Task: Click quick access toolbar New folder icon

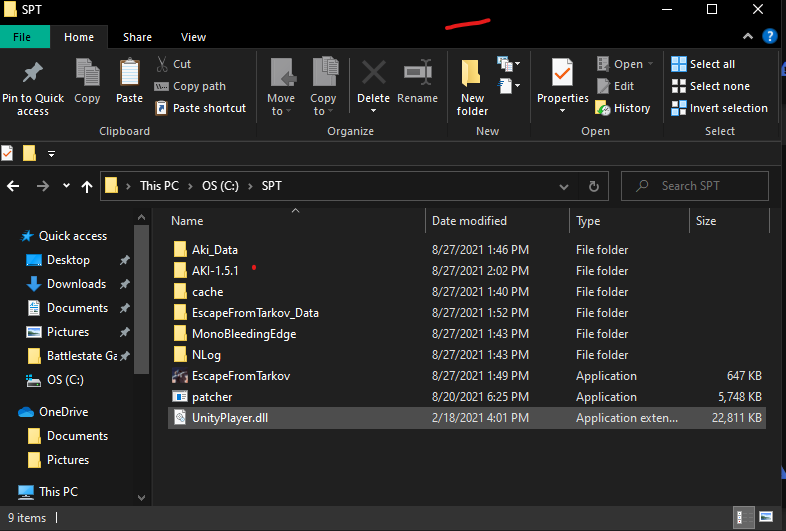Action: (30, 153)
